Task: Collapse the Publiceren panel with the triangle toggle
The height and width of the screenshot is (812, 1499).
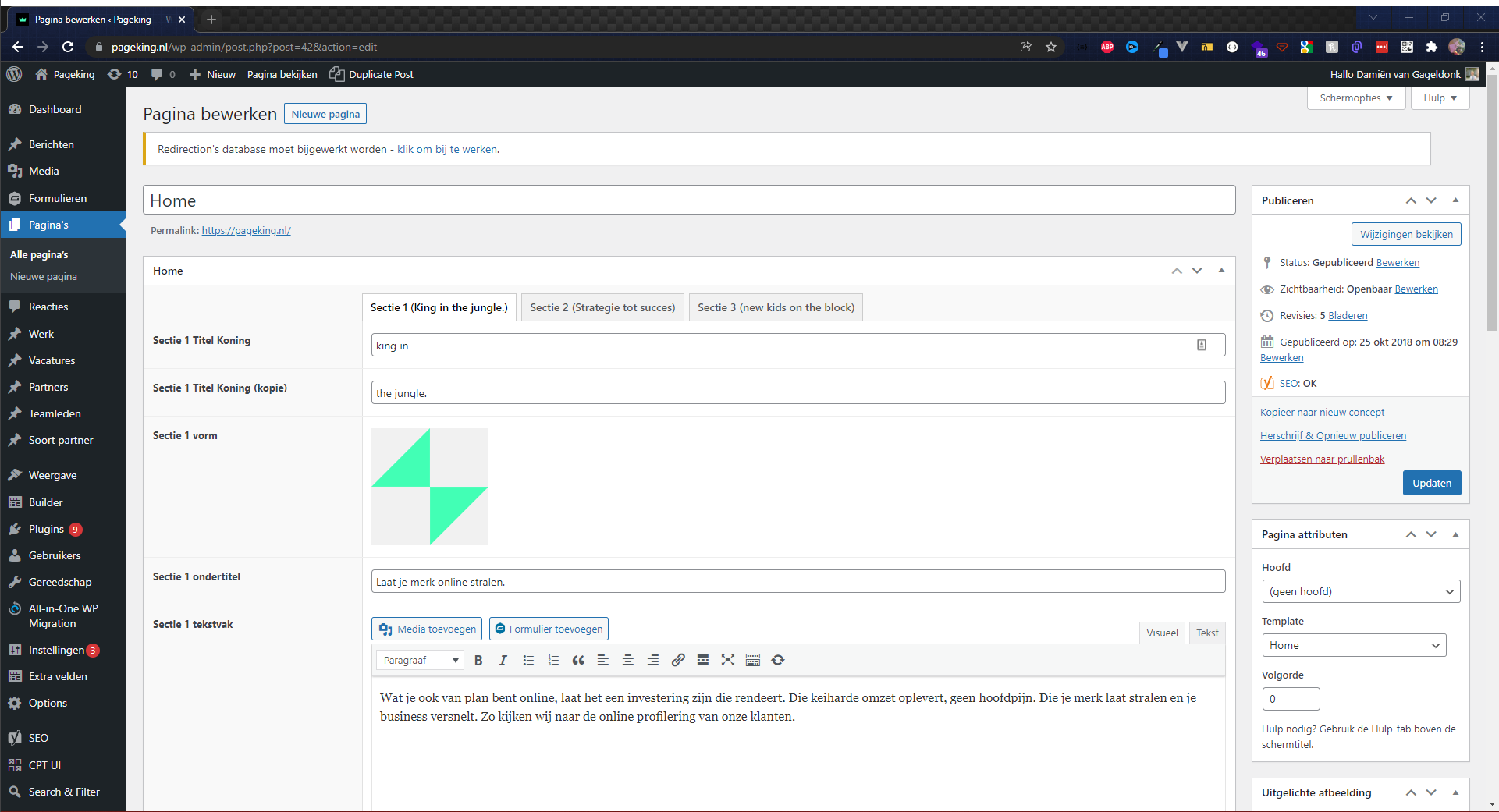Action: [x=1455, y=200]
